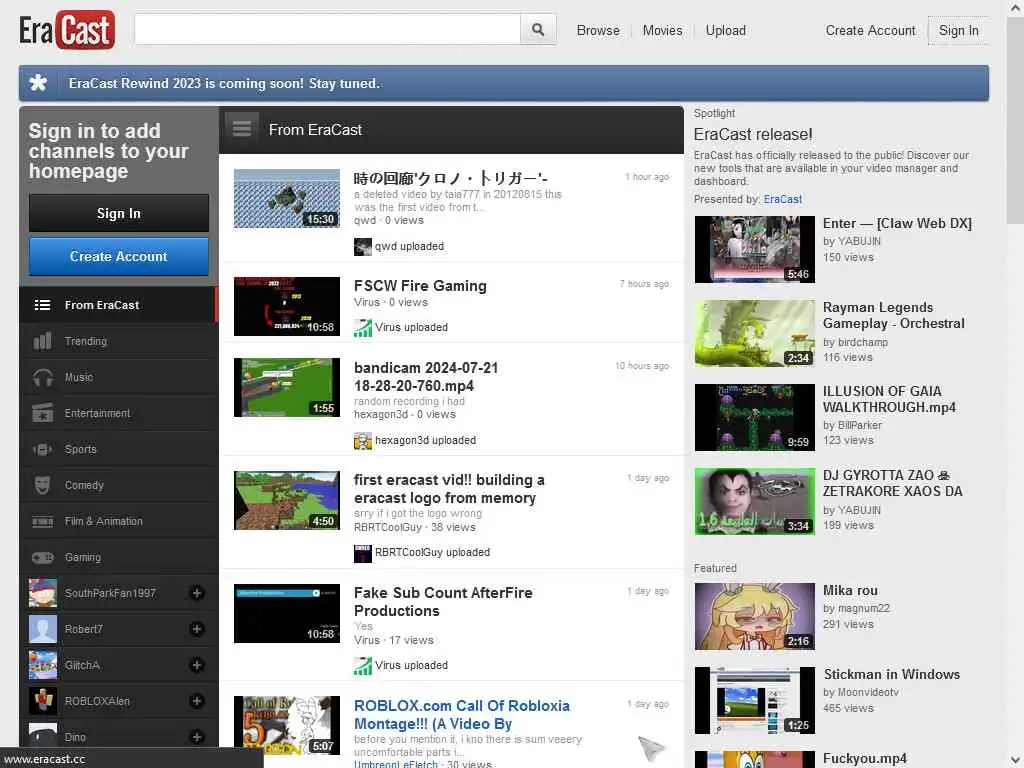Click the Trending bar chart icon

(42, 341)
